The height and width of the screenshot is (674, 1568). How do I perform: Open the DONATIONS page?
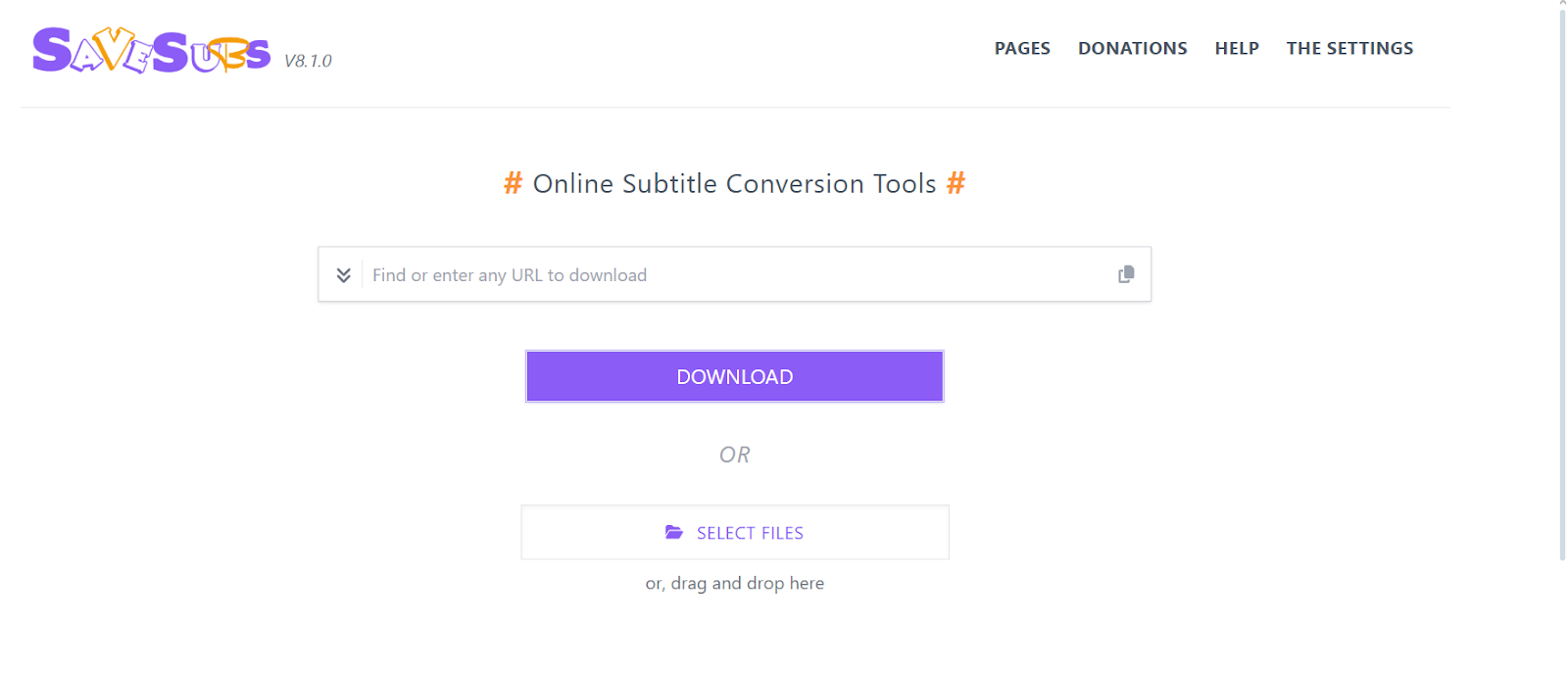pos(1132,47)
